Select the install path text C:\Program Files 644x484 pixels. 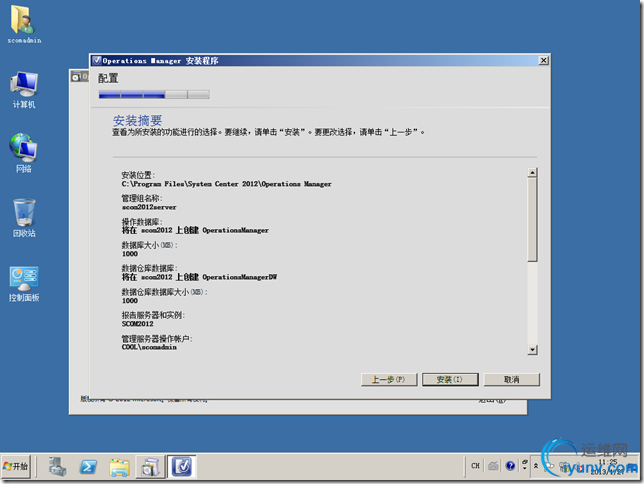(x=227, y=184)
